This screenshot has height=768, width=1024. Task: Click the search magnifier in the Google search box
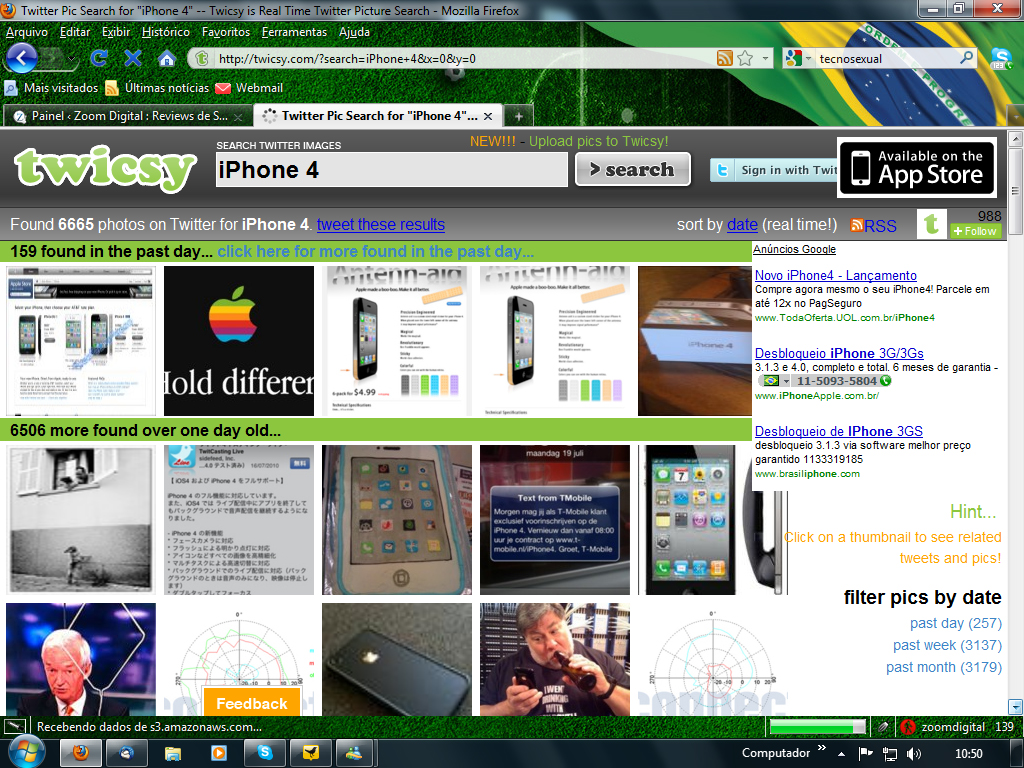click(x=967, y=57)
